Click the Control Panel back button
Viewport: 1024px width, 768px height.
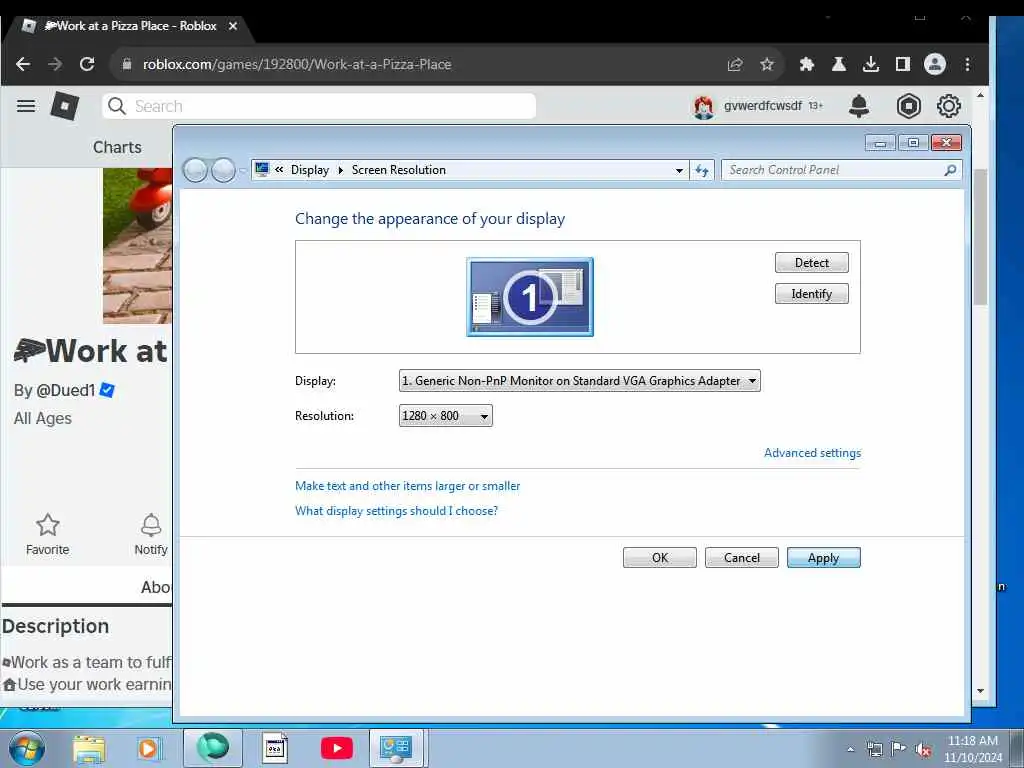coord(195,170)
